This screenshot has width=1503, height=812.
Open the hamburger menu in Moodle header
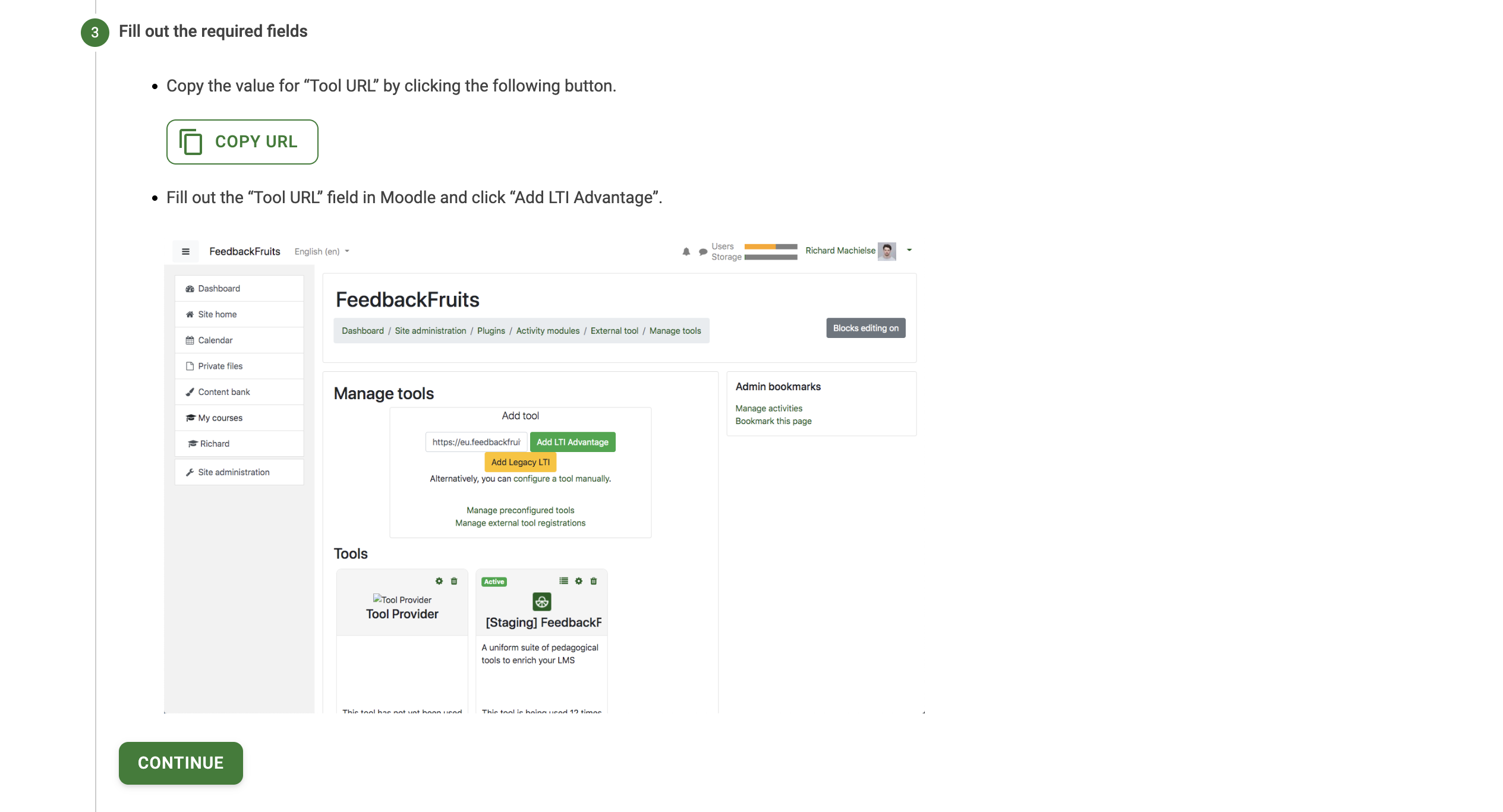pyautogui.click(x=185, y=252)
